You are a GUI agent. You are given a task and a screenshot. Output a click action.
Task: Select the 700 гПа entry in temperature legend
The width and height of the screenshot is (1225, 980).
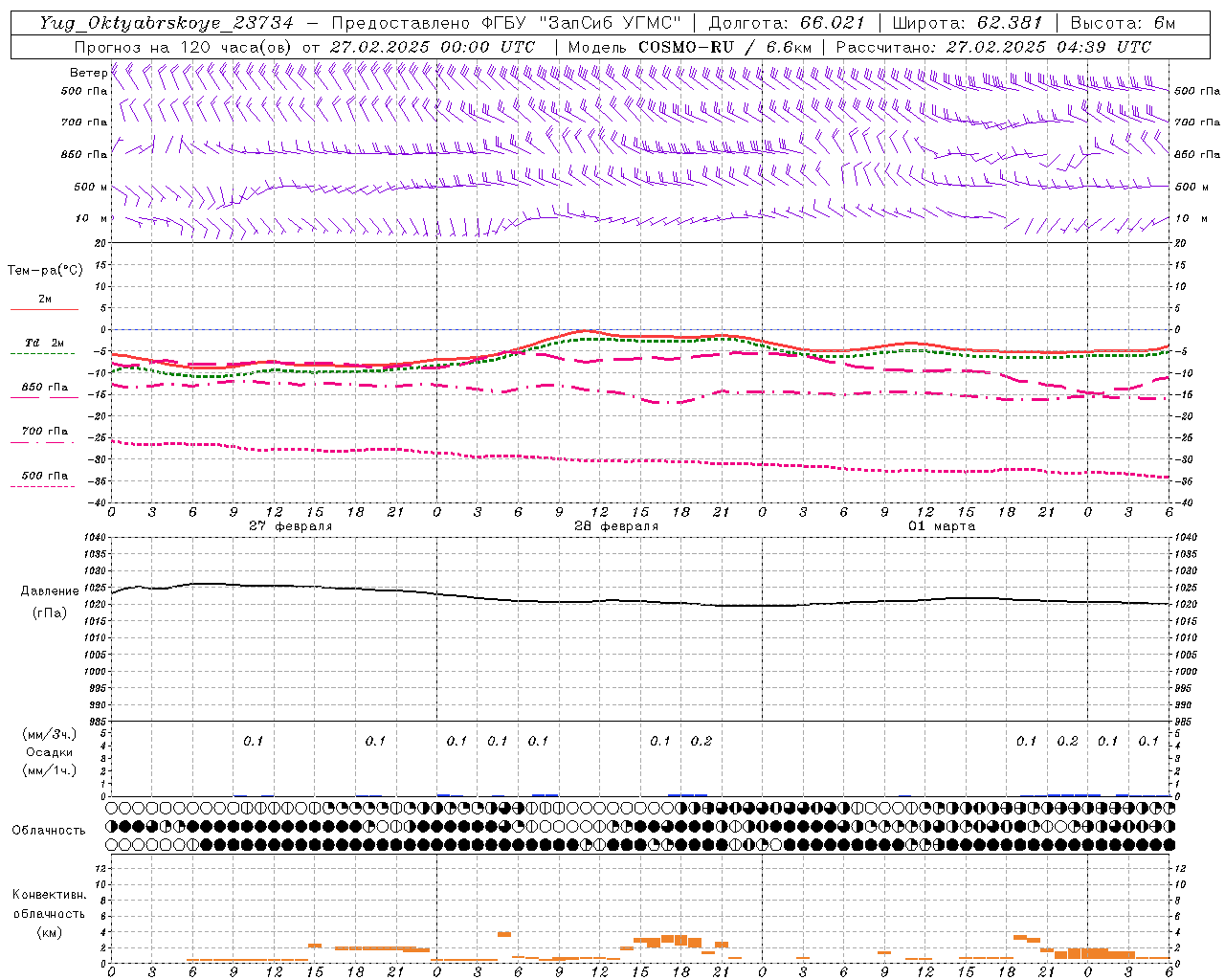[44, 432]
